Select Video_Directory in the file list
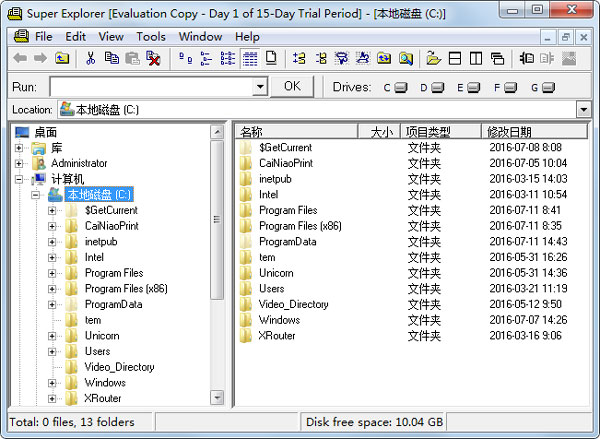 point(293,305)
